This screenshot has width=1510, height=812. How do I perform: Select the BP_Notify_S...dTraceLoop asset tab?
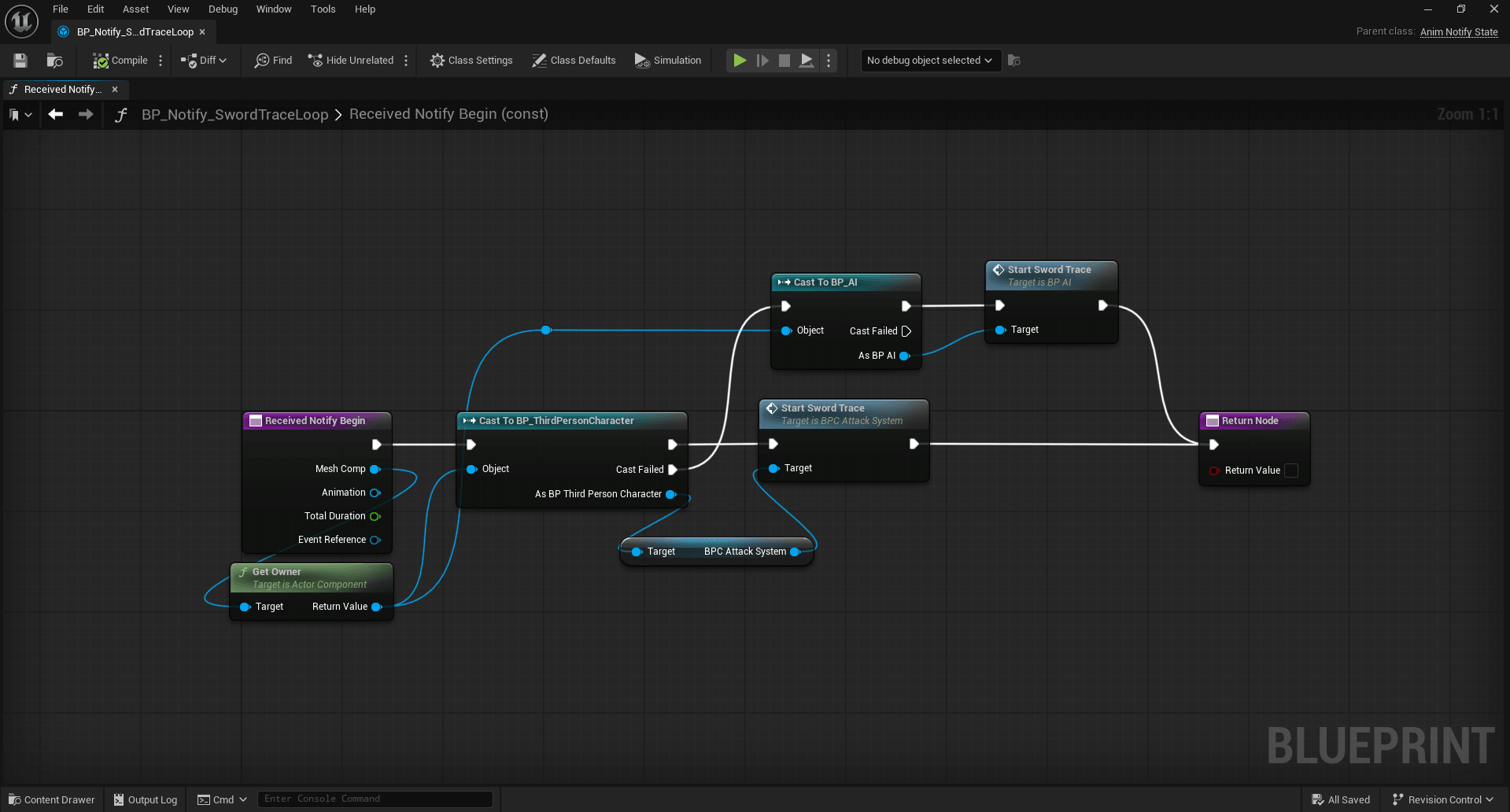tap(135, 32)
